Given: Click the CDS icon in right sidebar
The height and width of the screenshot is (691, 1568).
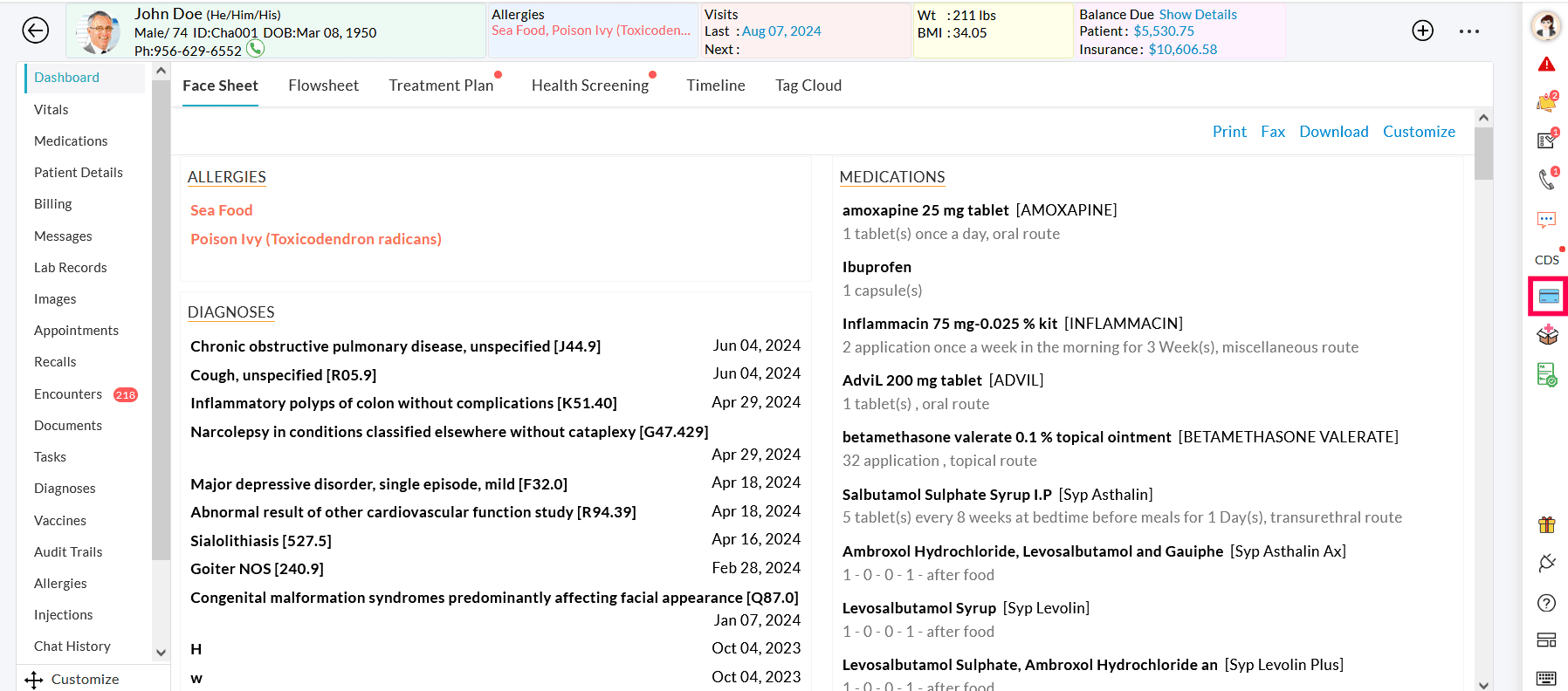Looking at the screenshot, I should click(x=1546, y=259).
